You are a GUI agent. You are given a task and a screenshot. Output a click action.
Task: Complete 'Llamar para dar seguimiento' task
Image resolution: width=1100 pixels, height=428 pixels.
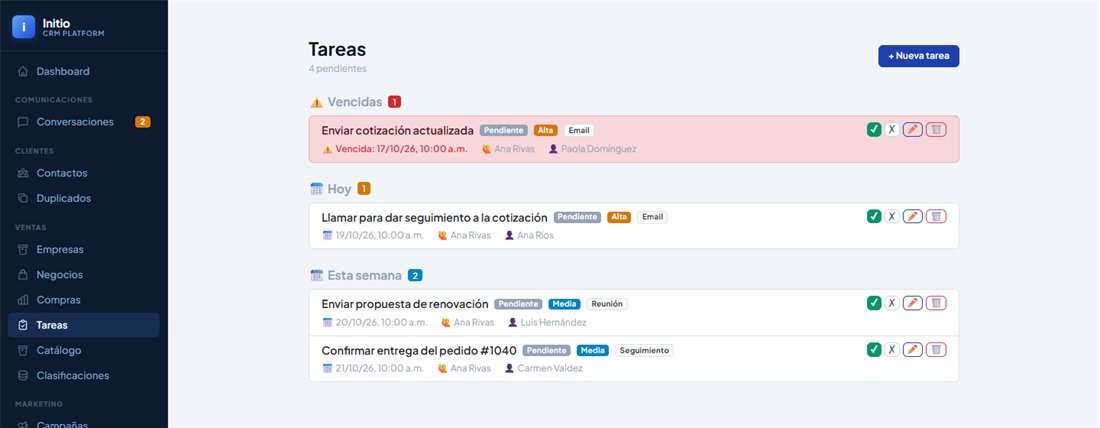tap(874, 216)
